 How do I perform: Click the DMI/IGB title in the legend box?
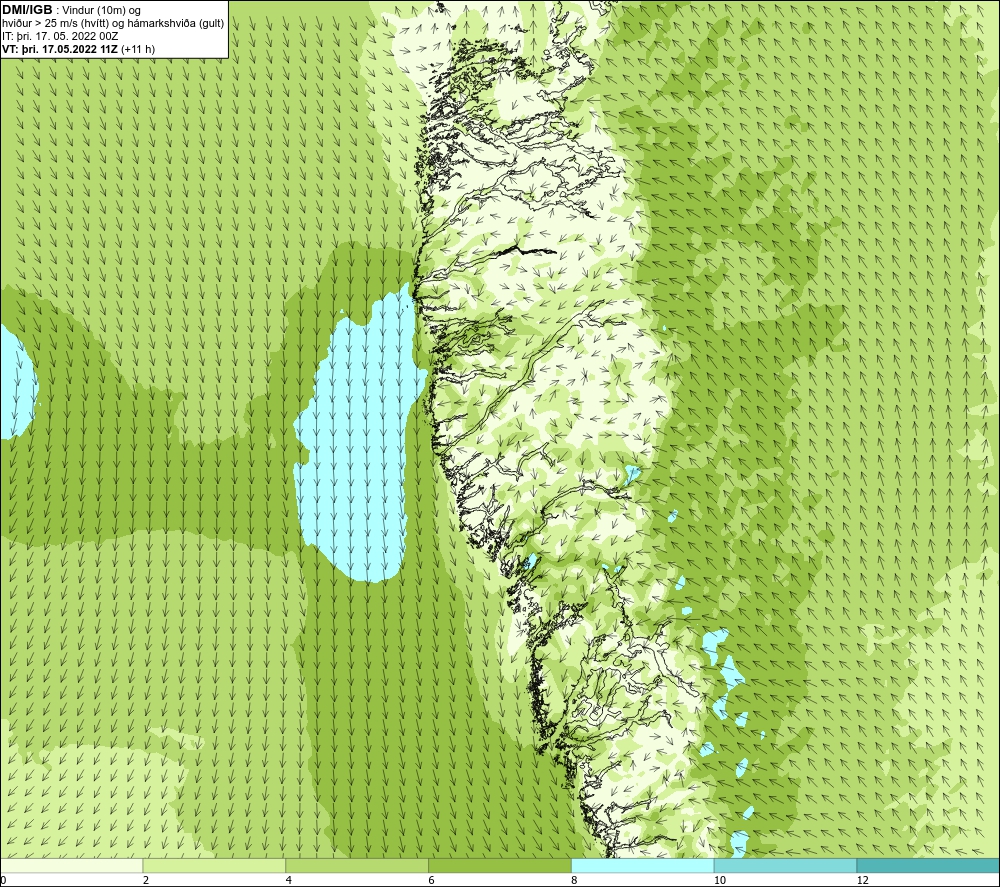(x=27, y=10)
